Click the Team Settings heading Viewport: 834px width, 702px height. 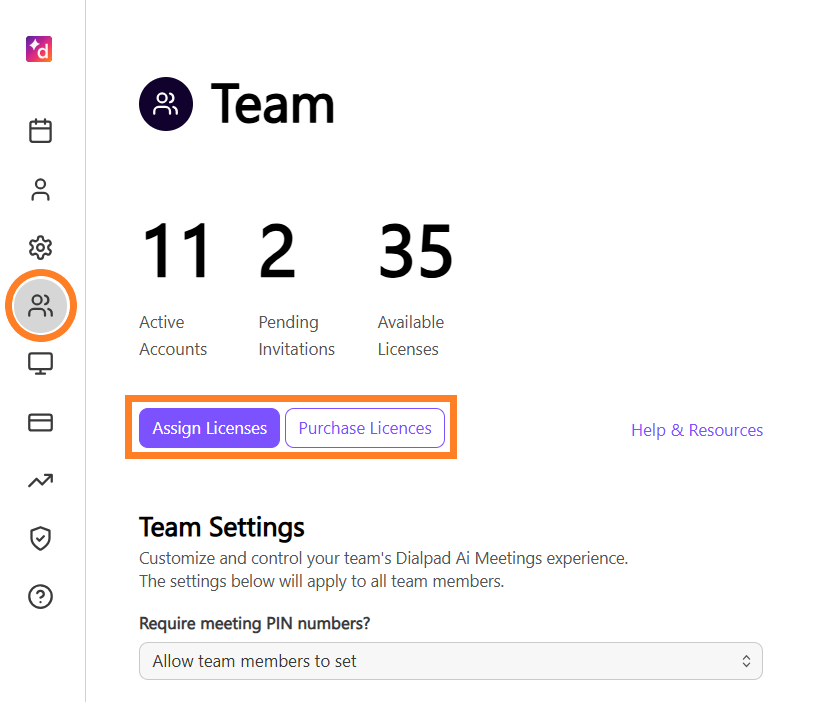coord(222,528)
